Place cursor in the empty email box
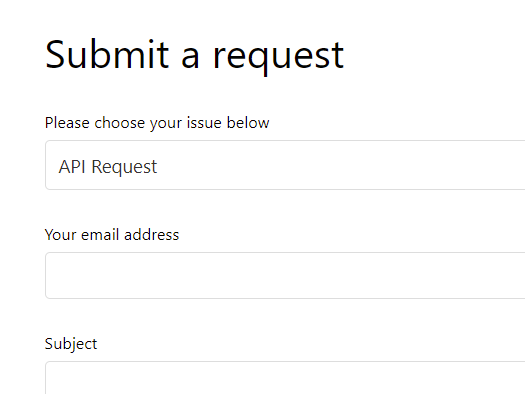This screenshot has width=525, height=394. point(285,275)
